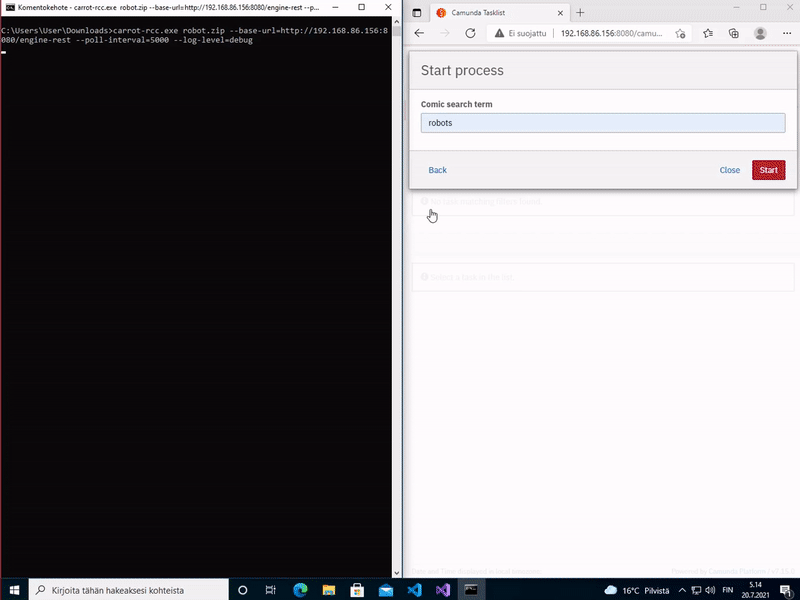This screenshot has width=800, height=600.
Task: Open the browser profile avatar
Action: [760, 33]
